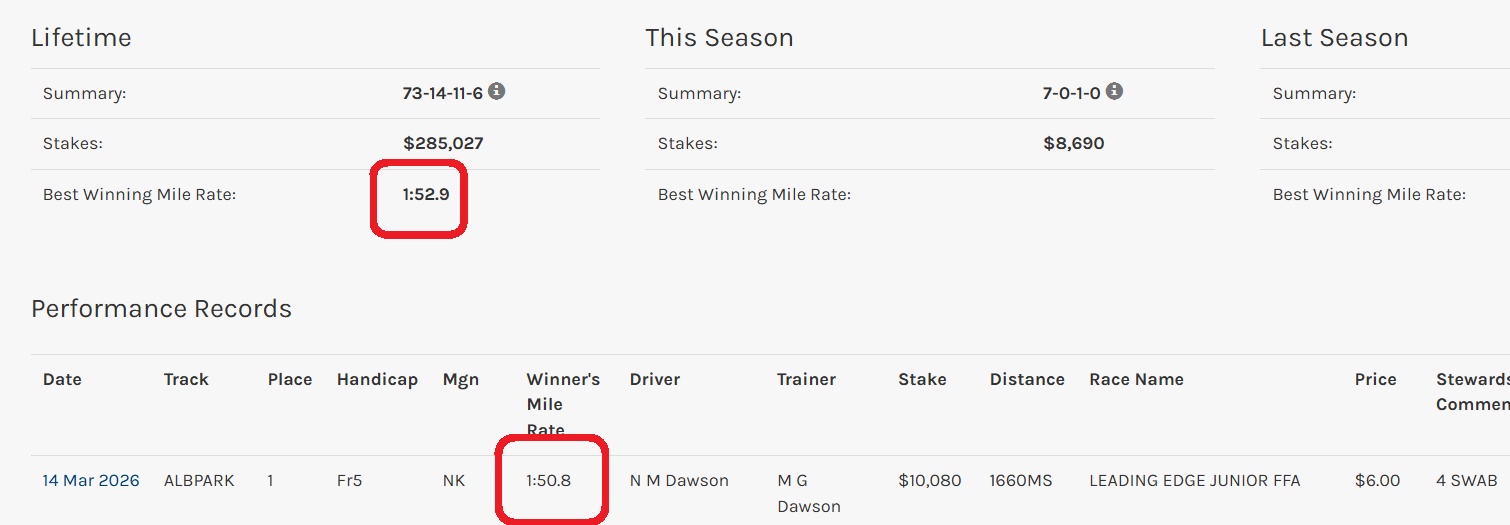Click the Track column header
Screen dimensions: 1510x525
point(186,380)
